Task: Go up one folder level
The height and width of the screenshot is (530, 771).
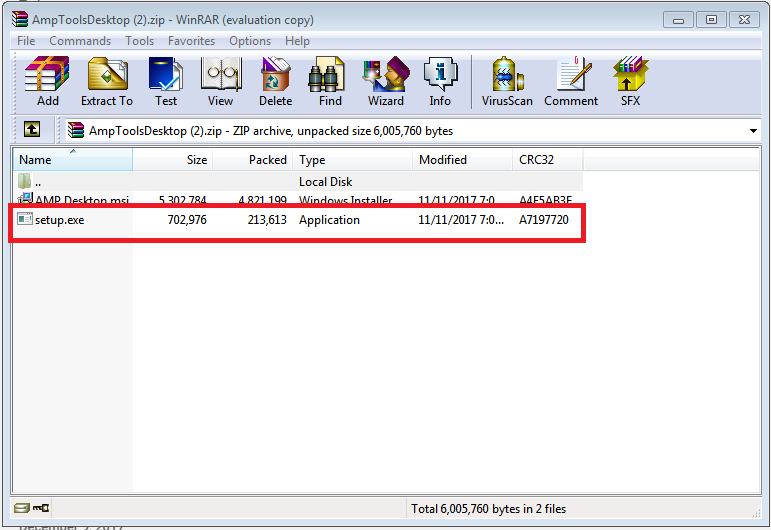Action: click(32, 130)
